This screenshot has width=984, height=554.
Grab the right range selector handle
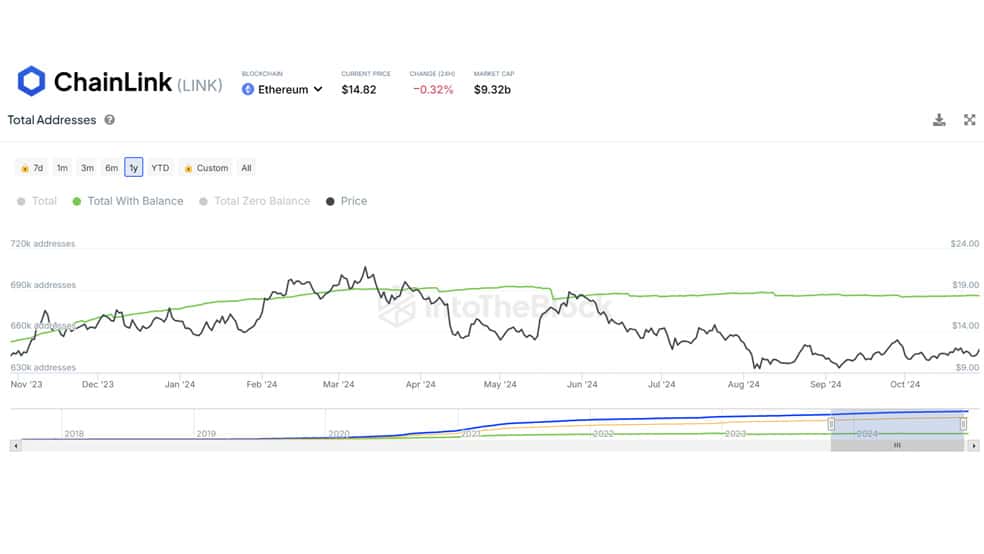coord(963,425)
